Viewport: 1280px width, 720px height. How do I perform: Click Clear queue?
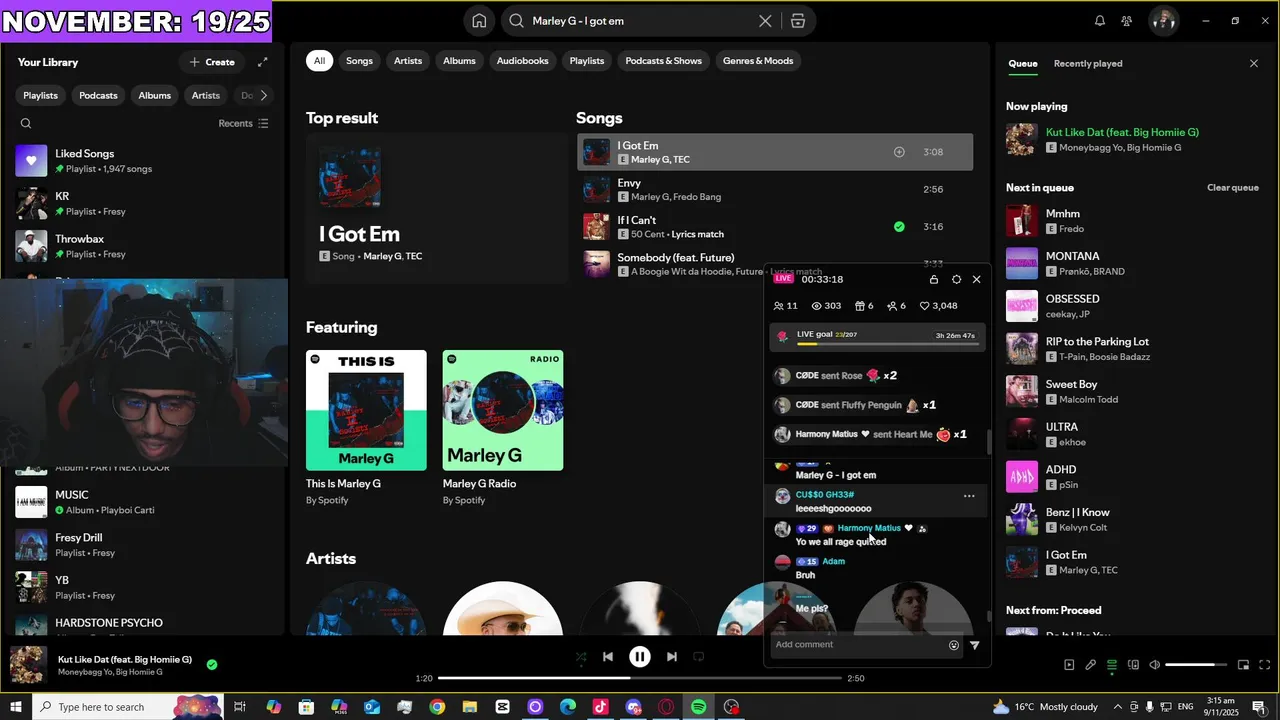click(1232, 188)
